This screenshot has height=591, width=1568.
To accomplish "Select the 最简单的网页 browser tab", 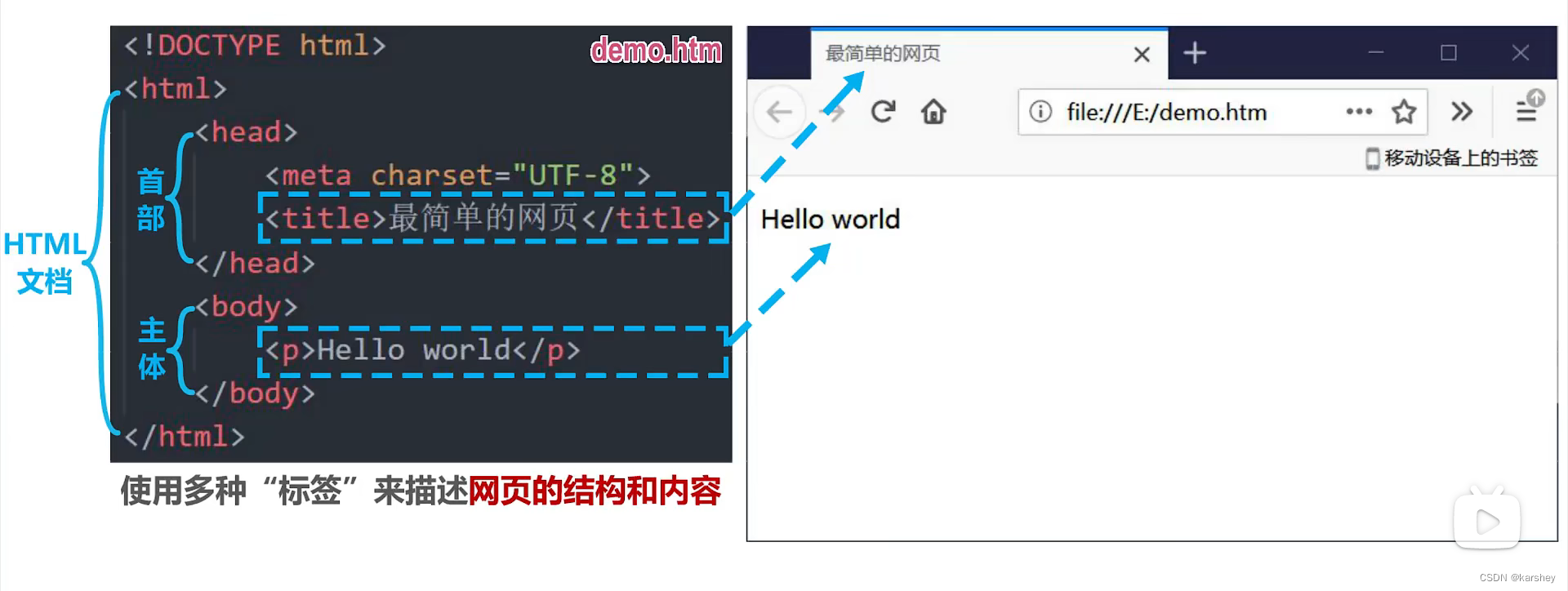I will point(989,54).
